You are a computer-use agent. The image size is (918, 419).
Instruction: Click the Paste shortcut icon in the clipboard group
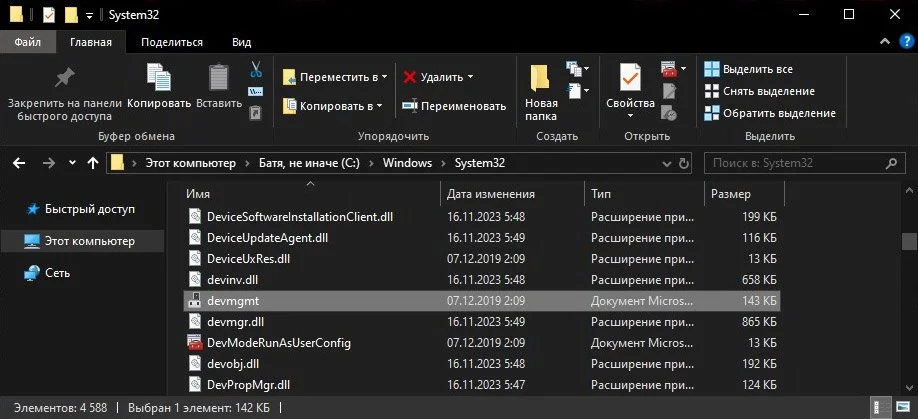click(x=256, y=112)
